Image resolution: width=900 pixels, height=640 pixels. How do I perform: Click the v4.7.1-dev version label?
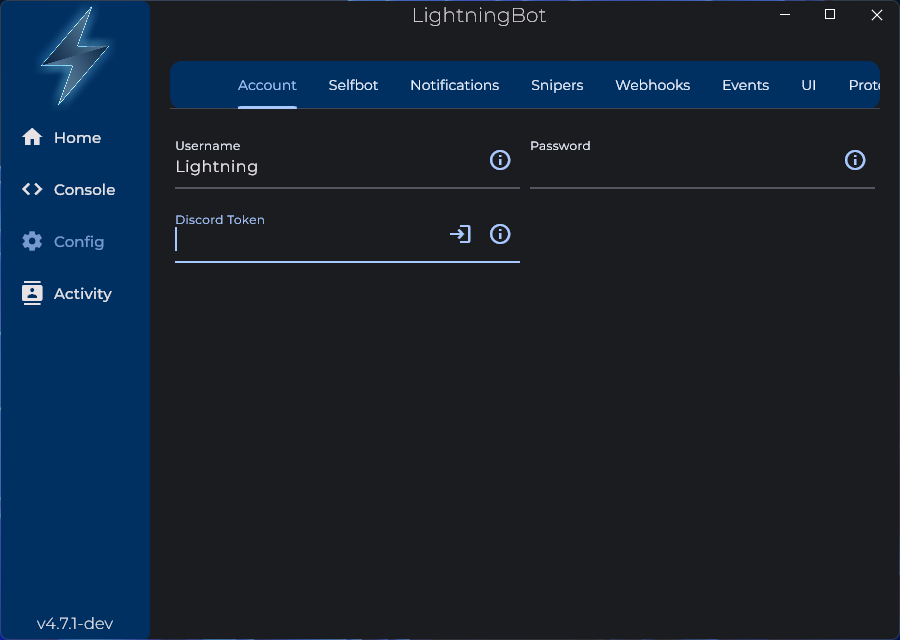coord(74,622)
